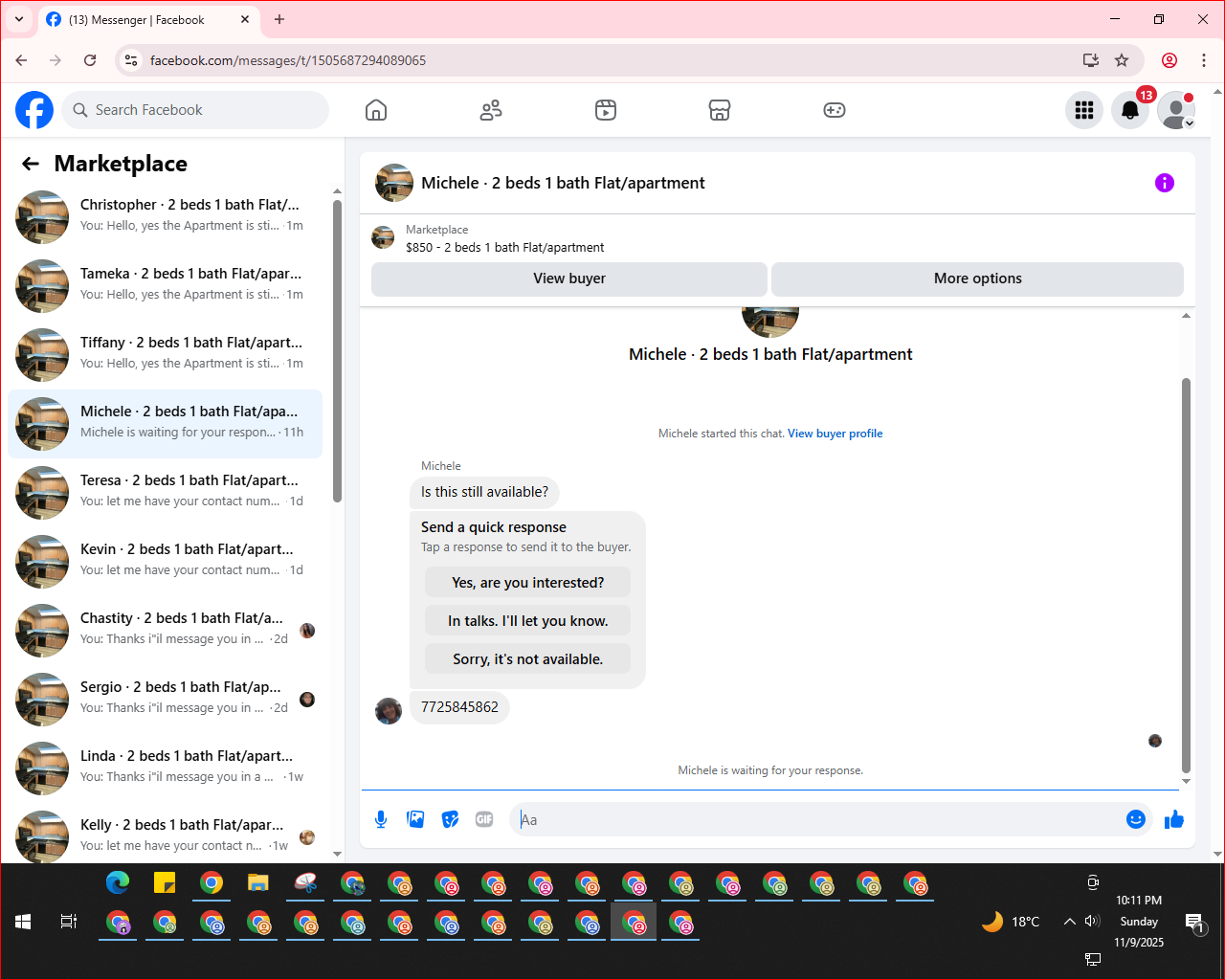
Task: Click the View buyer button
Action: click(x=569, y=278)
